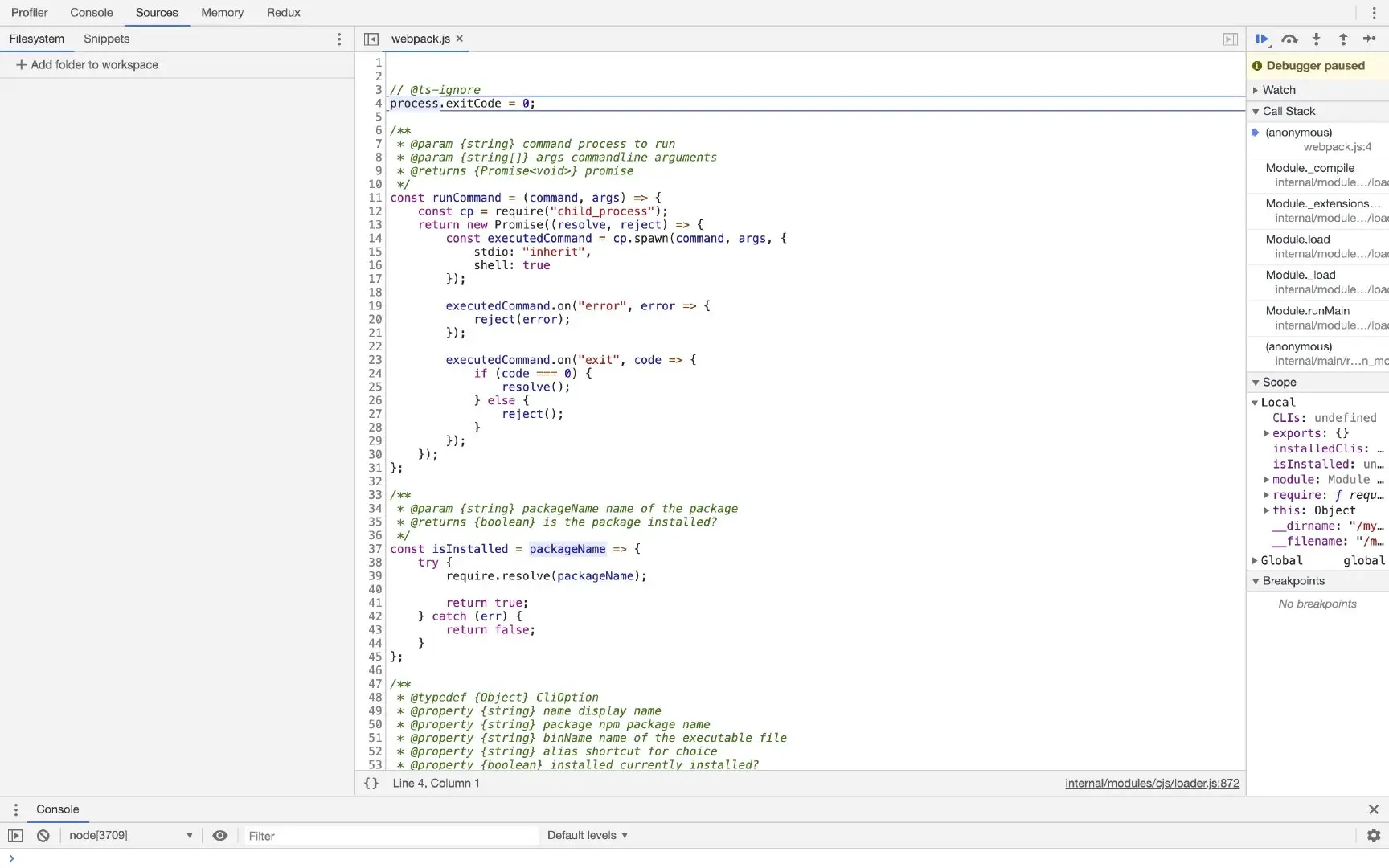
Task: Click the highlighted packageName parameter on line 37
Action: (x=567, y=549)
